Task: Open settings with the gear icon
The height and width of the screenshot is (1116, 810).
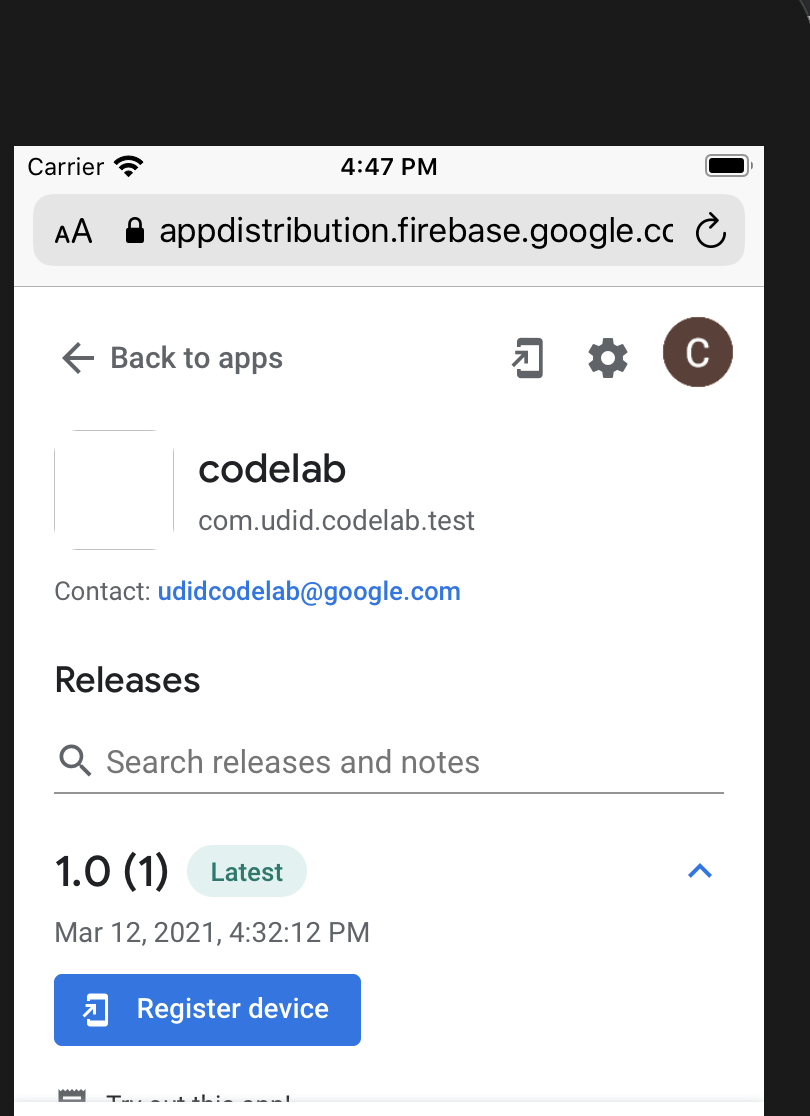Action: [x=608, y=357]
